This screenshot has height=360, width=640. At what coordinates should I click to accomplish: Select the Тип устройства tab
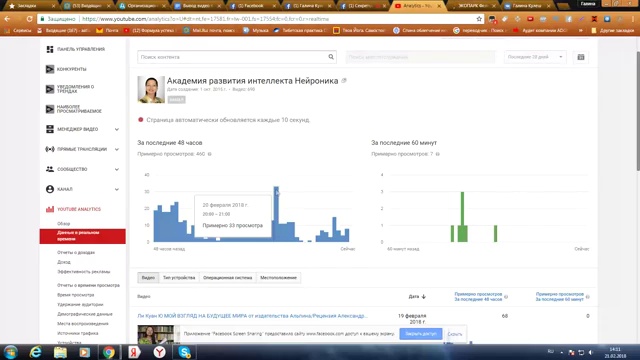tap(179, 278)
